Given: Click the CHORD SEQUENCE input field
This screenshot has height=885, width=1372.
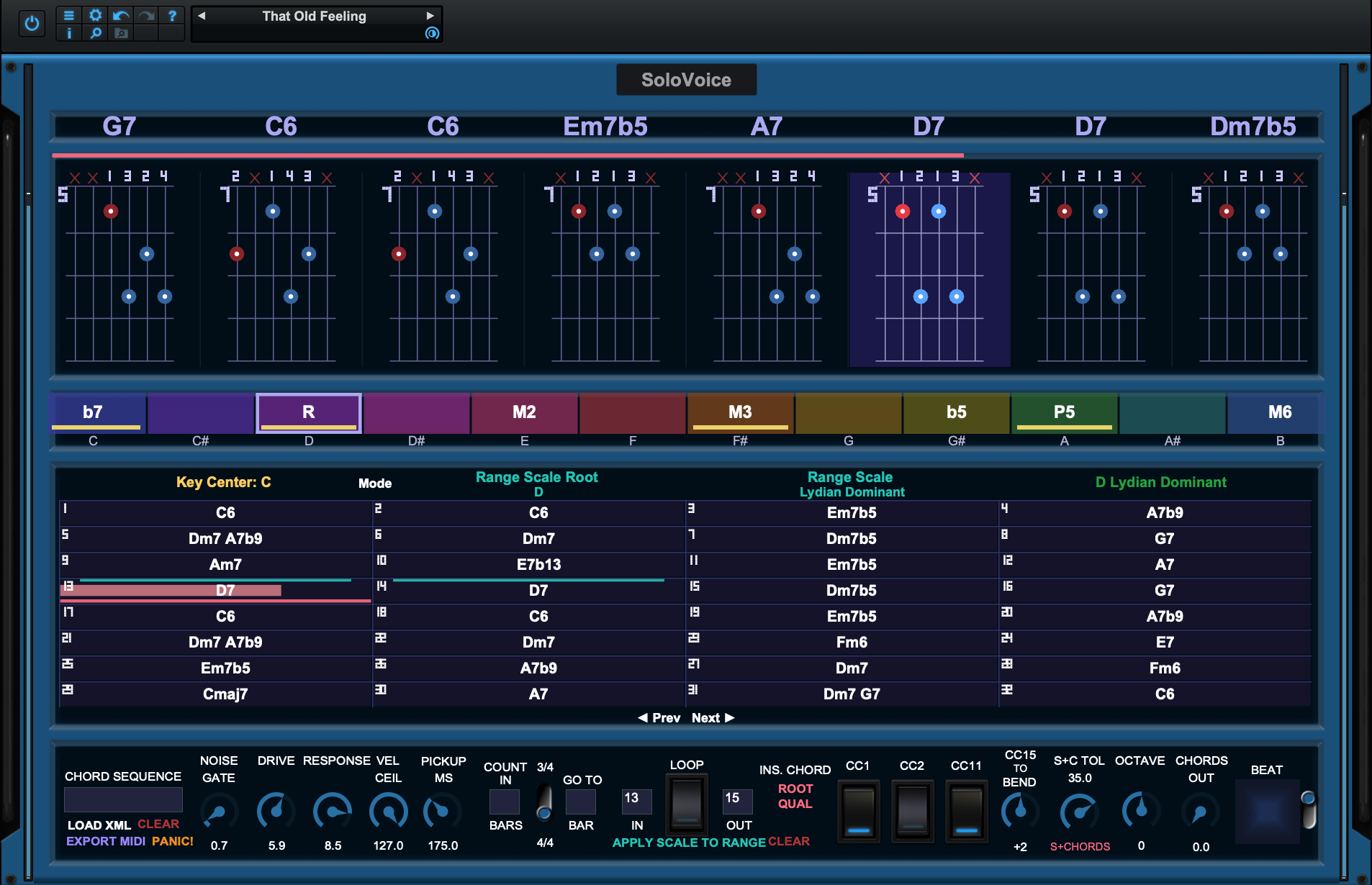Looking at the screenshot, I should point(123,799).
